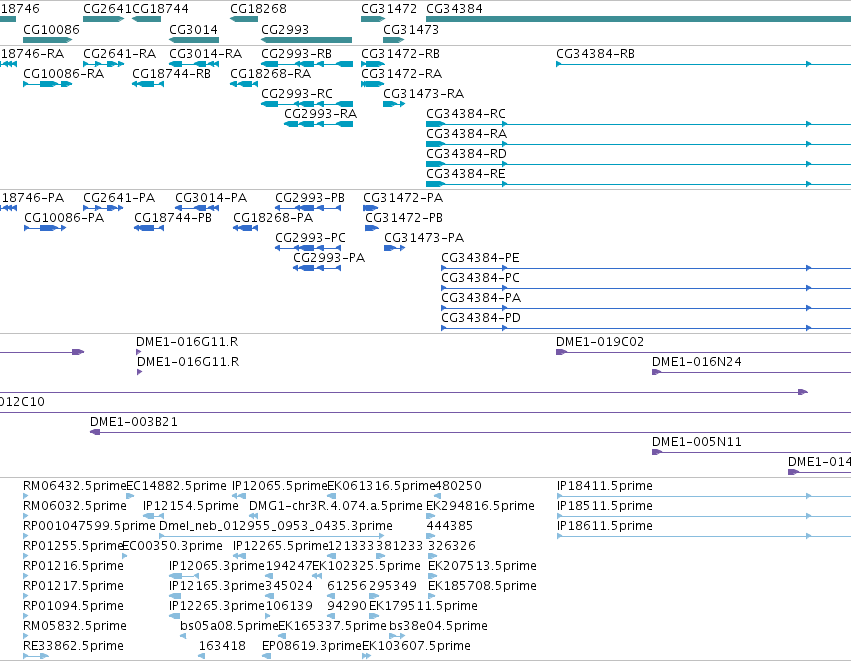Image resolution: width=851 pixels, height=661 pixels.
Task: Select protein CG18268-PA
Action: (245, 228)
